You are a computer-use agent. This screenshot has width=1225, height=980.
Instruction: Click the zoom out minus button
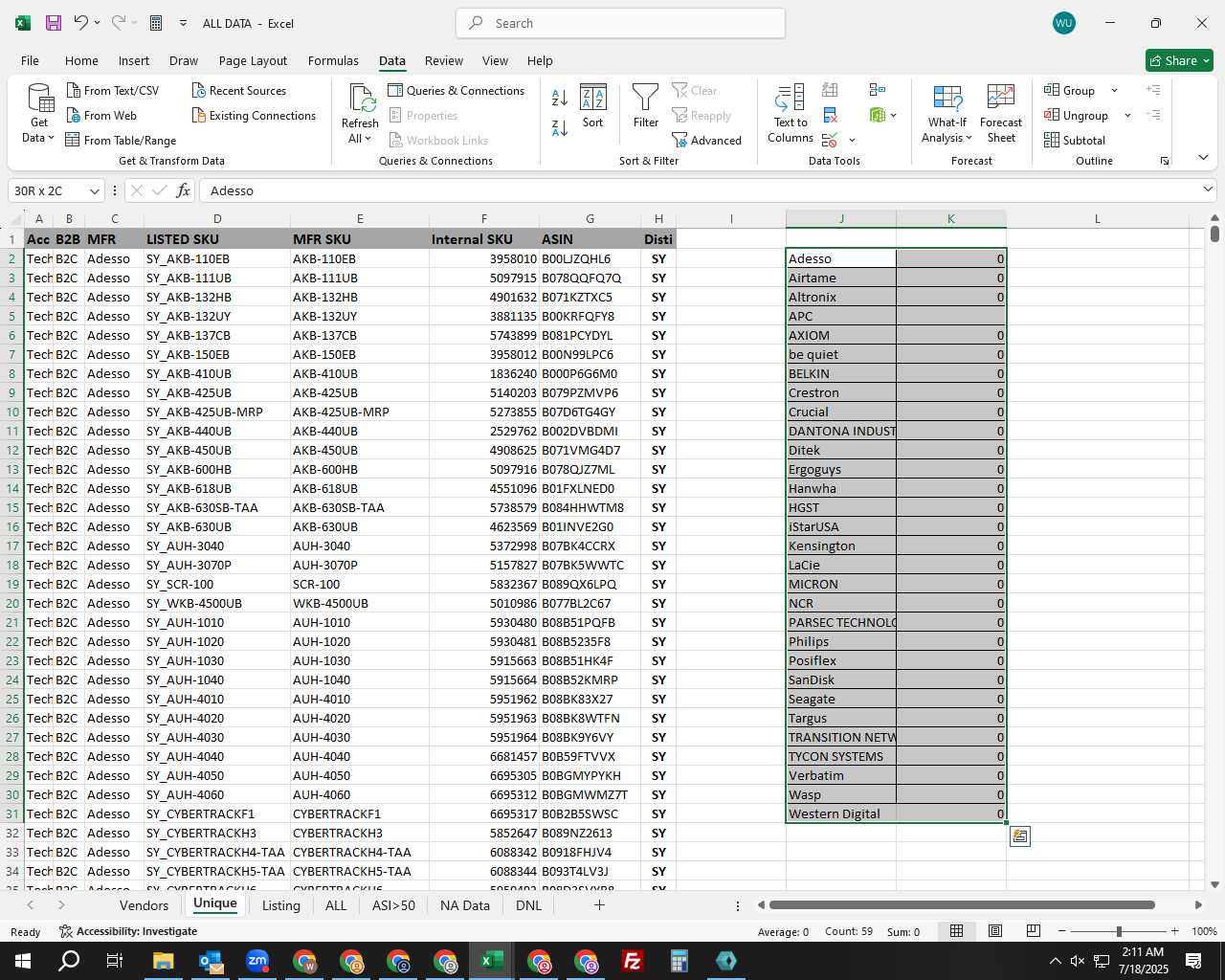1061,931
